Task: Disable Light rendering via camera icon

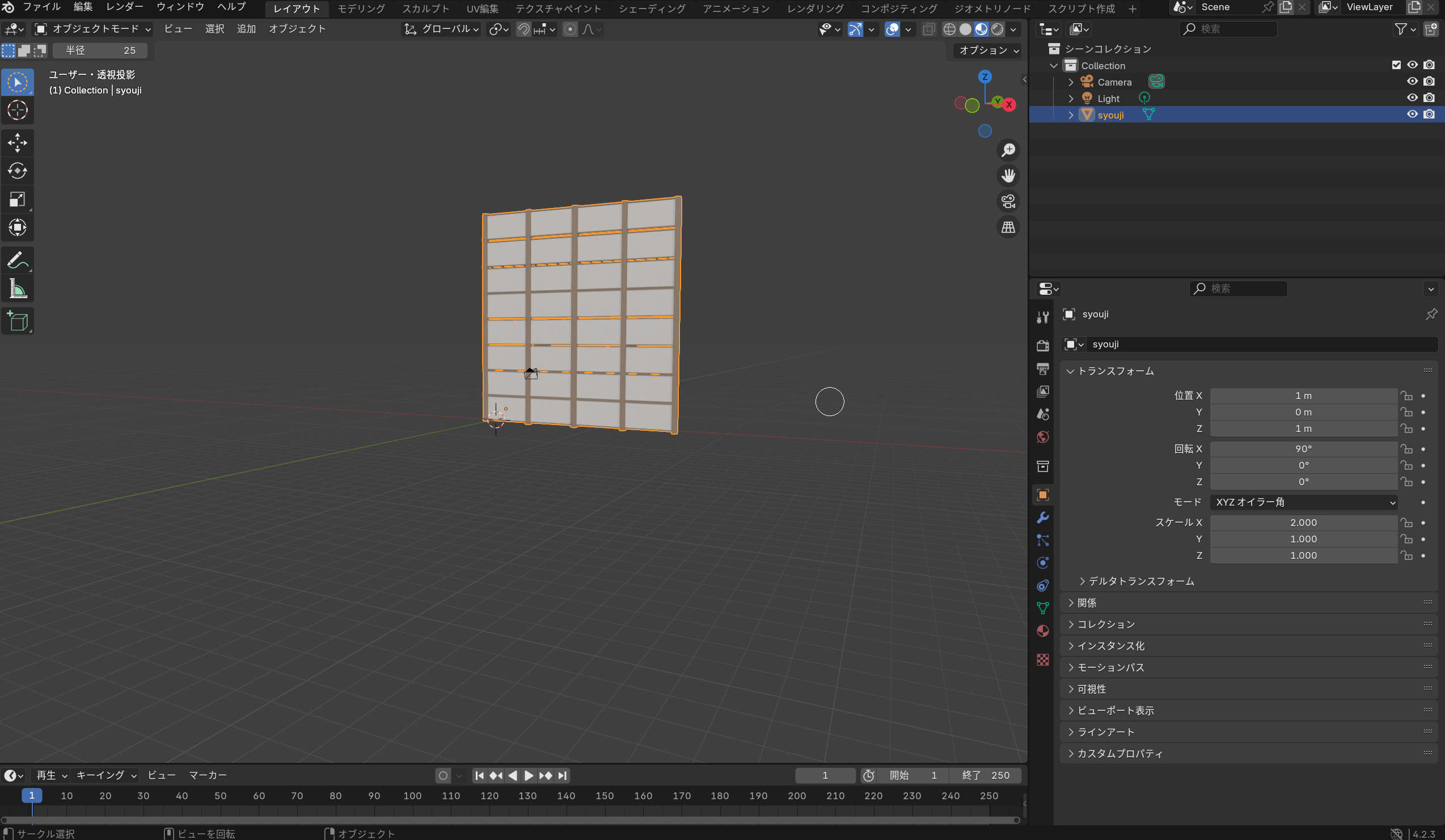Action: point(1429,98)
